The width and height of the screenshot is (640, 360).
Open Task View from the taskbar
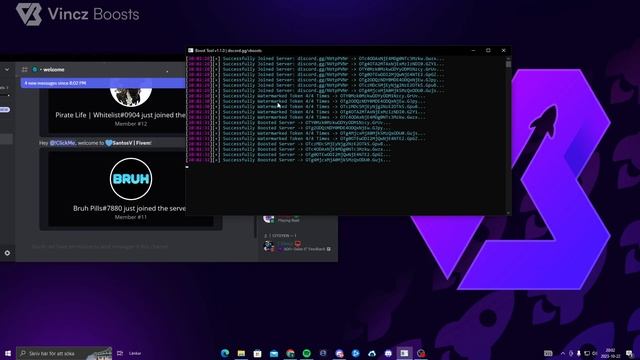120,353
